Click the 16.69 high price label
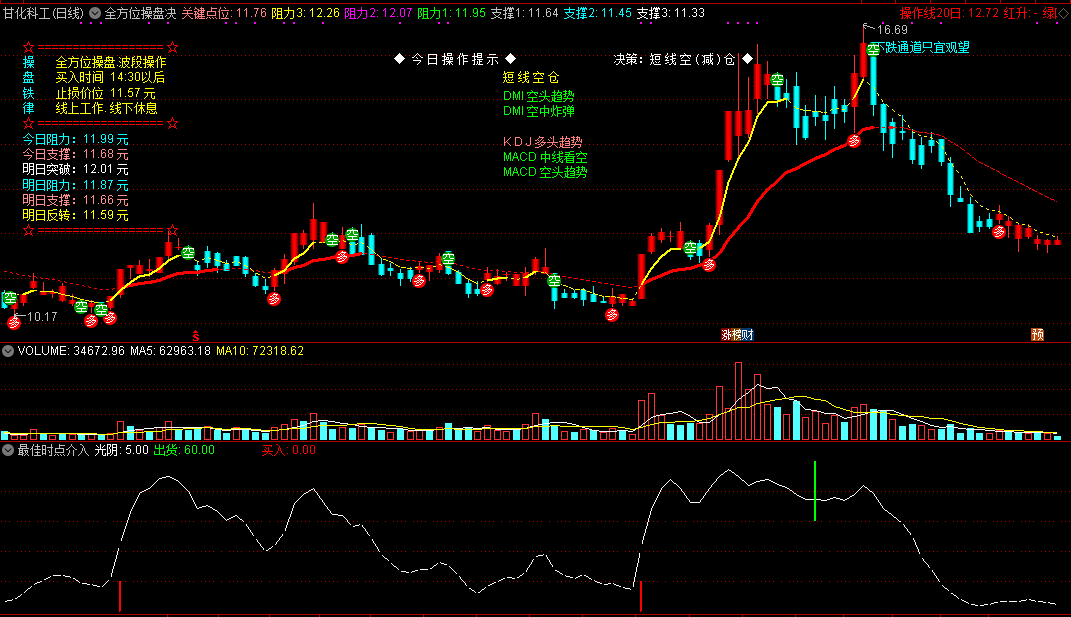Screen dimensions: 1071x617 coord(892,29)
